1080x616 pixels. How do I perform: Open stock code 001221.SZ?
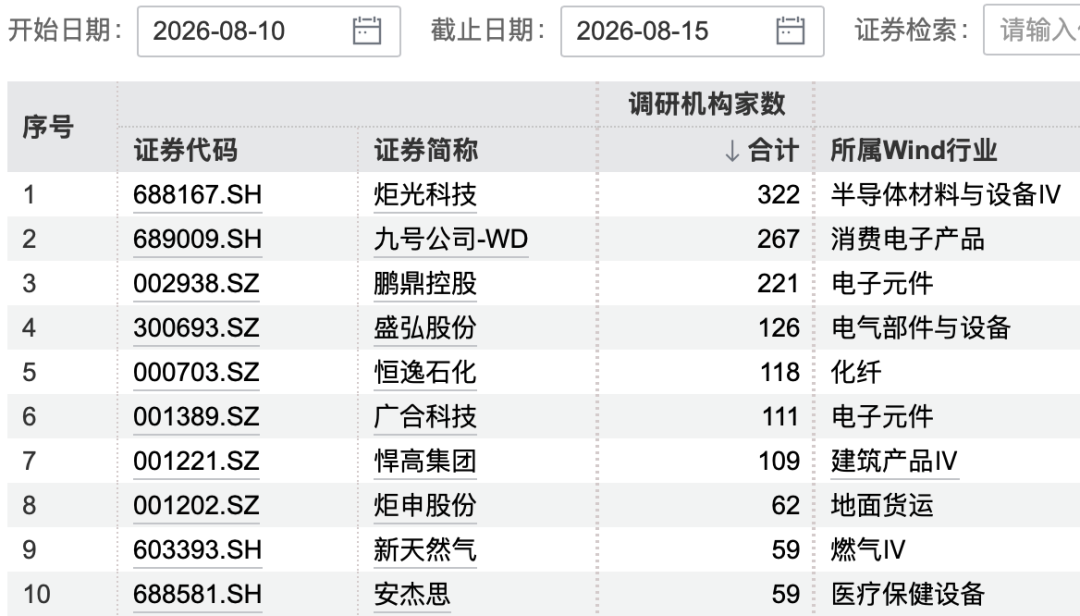pos(196,461)
